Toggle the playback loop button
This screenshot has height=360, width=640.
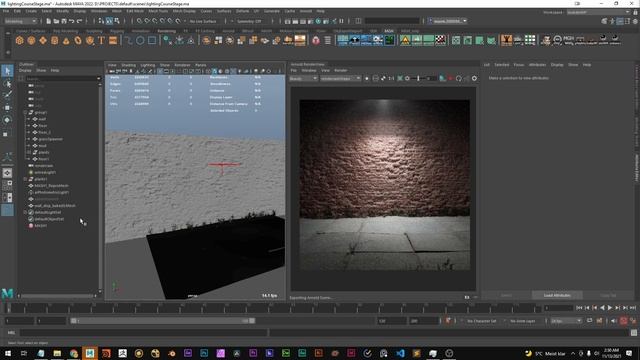[589, 321]
